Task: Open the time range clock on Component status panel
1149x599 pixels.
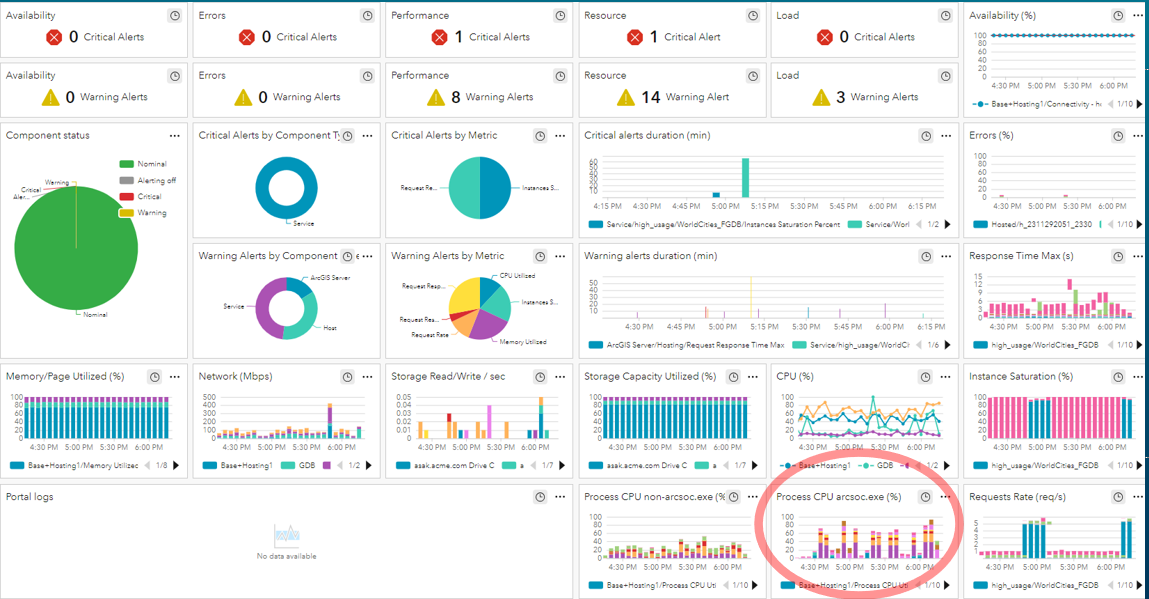Action: click(x=153, y=135)
